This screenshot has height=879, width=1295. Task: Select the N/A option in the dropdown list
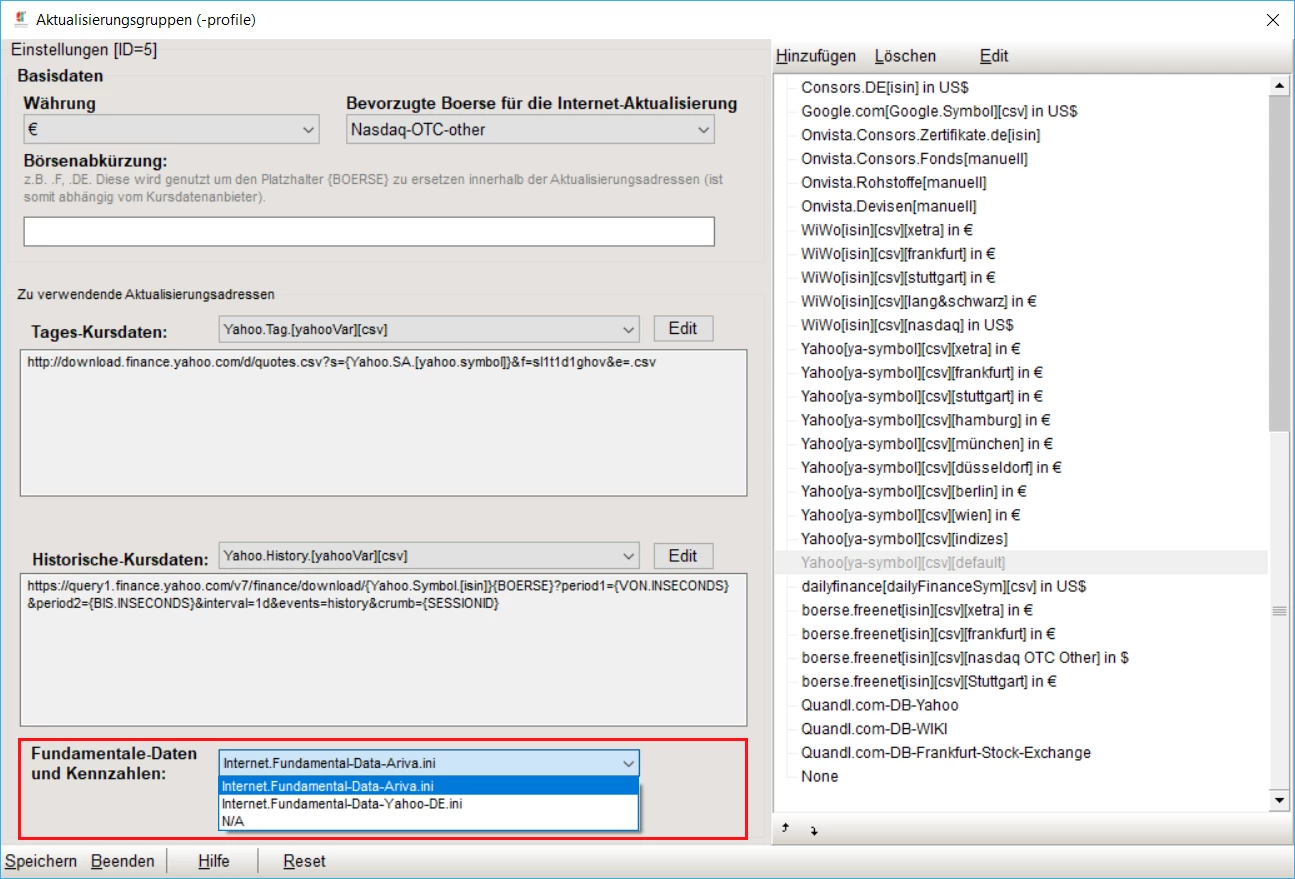tap(232, 821)
